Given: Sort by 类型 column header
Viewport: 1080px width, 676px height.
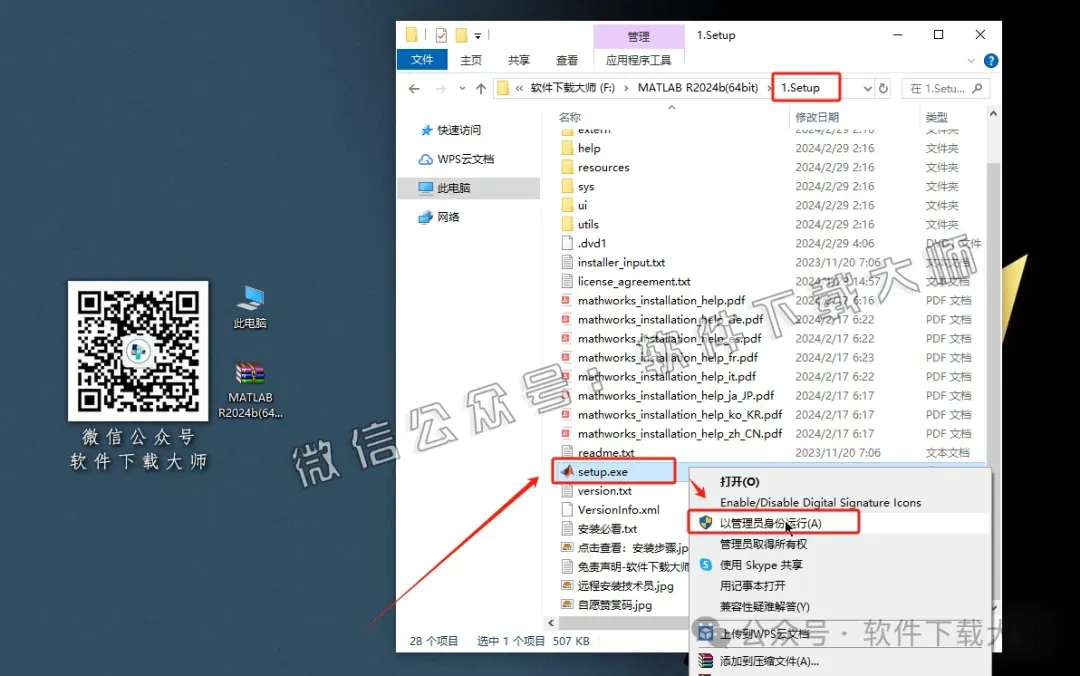Looking at the screenshot, I should [936, 117].
